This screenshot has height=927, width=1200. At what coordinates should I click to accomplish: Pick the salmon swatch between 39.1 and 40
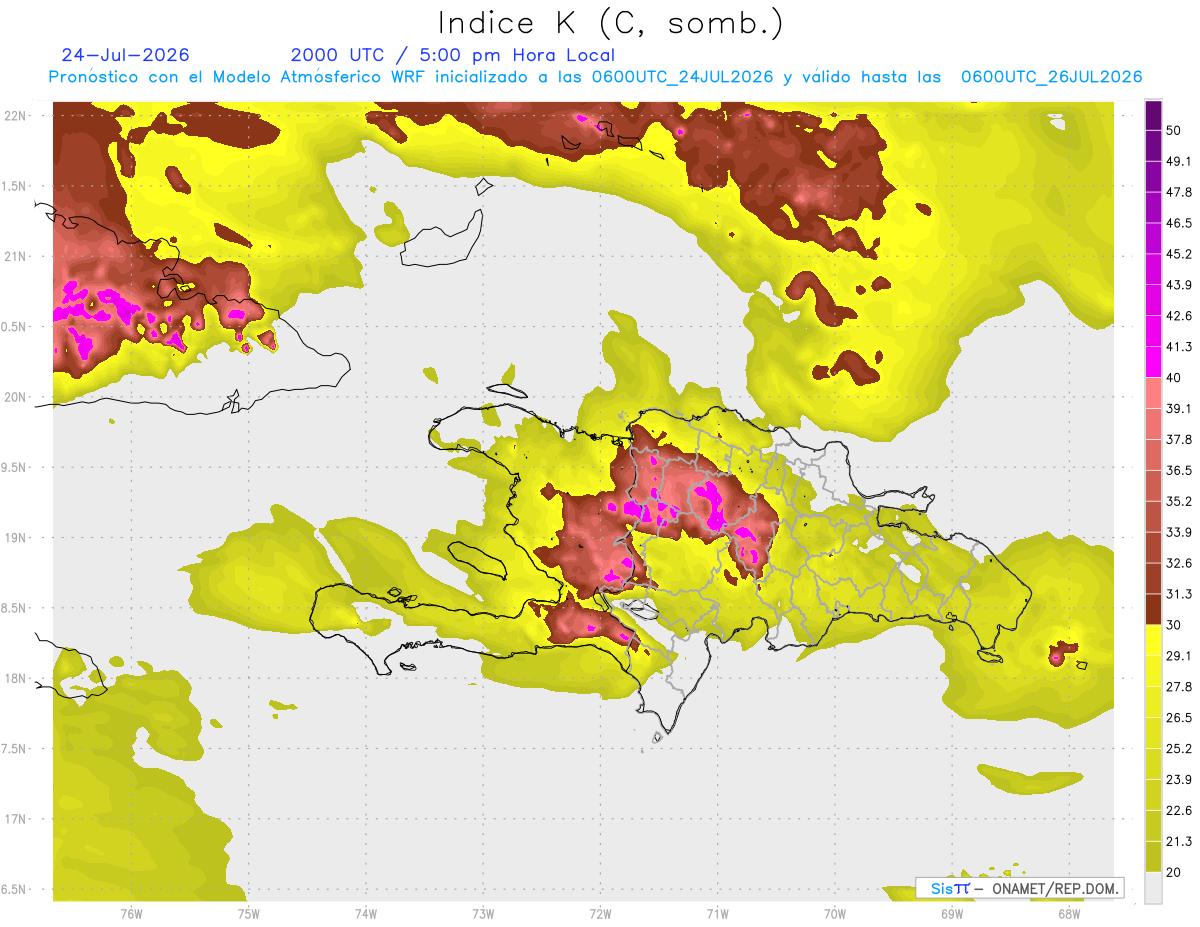tap(1153, 393)
